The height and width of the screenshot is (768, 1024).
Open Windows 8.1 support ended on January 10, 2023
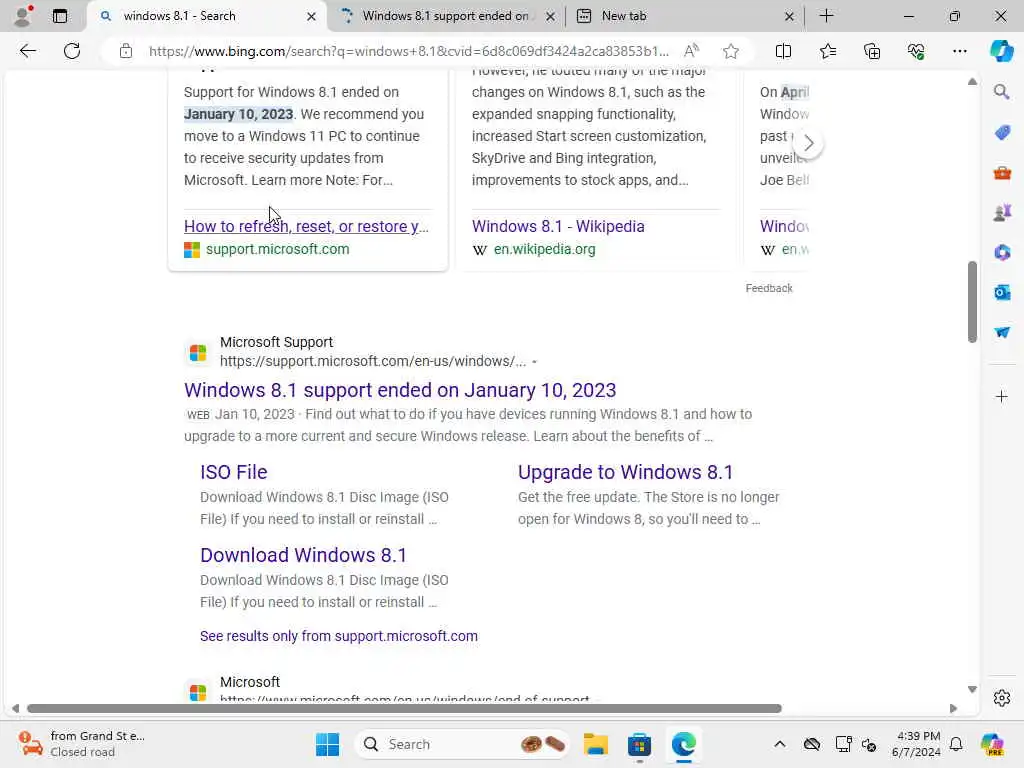click(x=400, y=390)
